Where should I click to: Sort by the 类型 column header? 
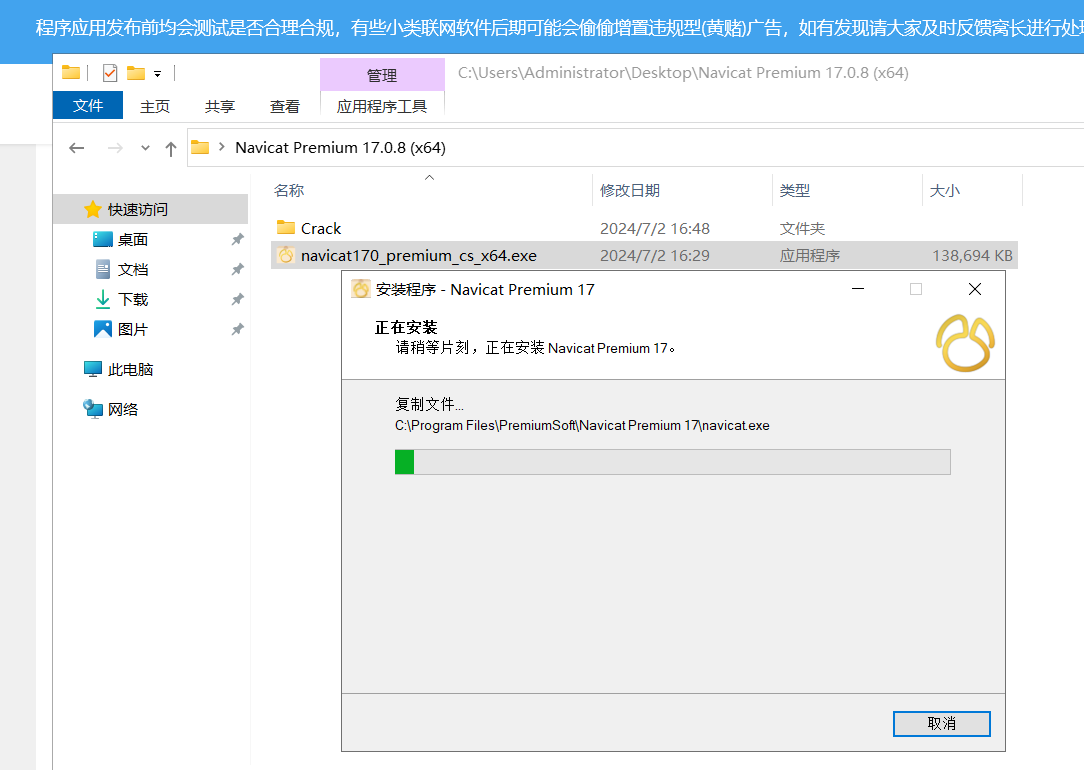(x=795, y=190)
